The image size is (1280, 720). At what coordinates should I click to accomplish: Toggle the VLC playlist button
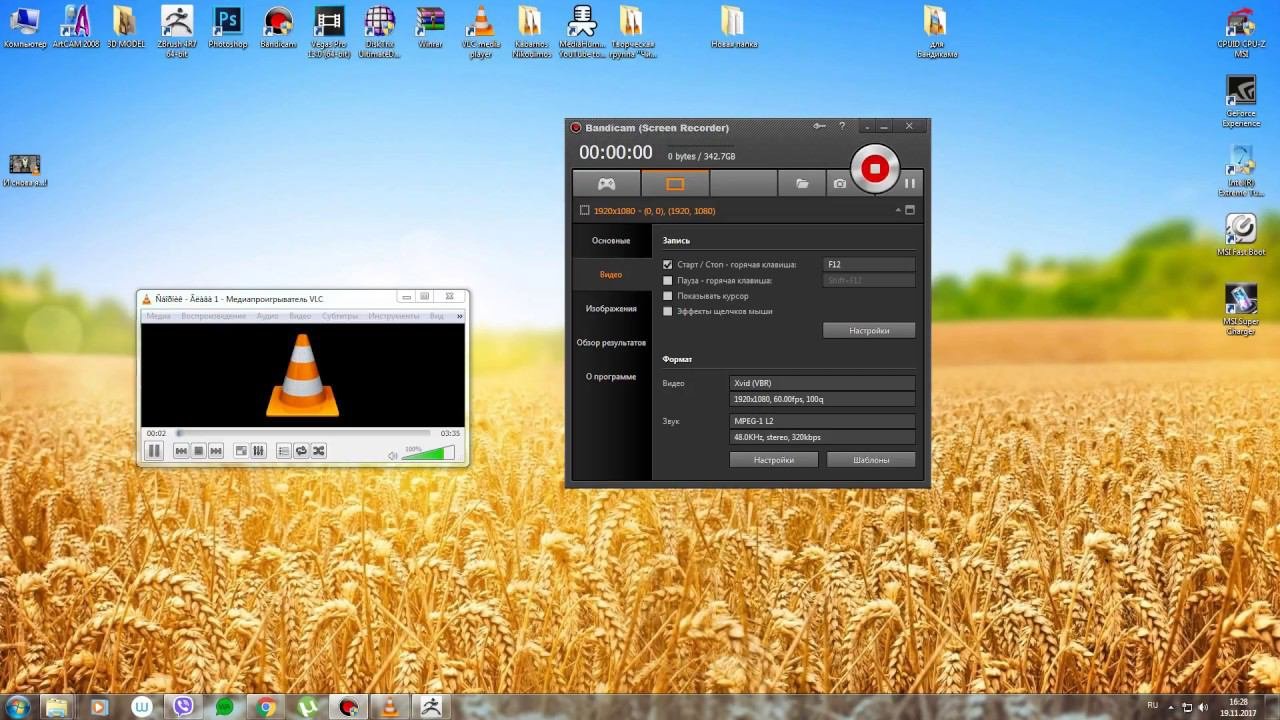(283, 451)
